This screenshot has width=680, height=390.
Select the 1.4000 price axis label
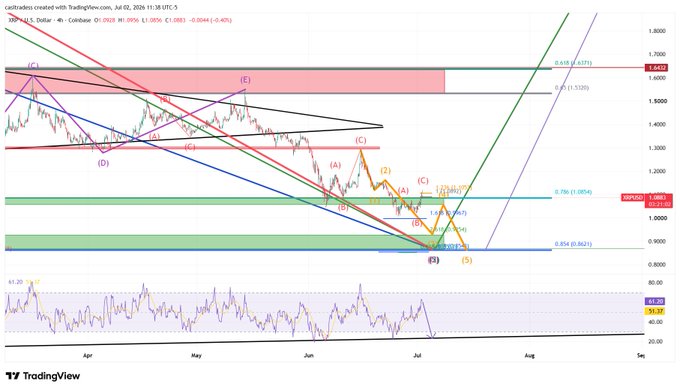[657, 125]
